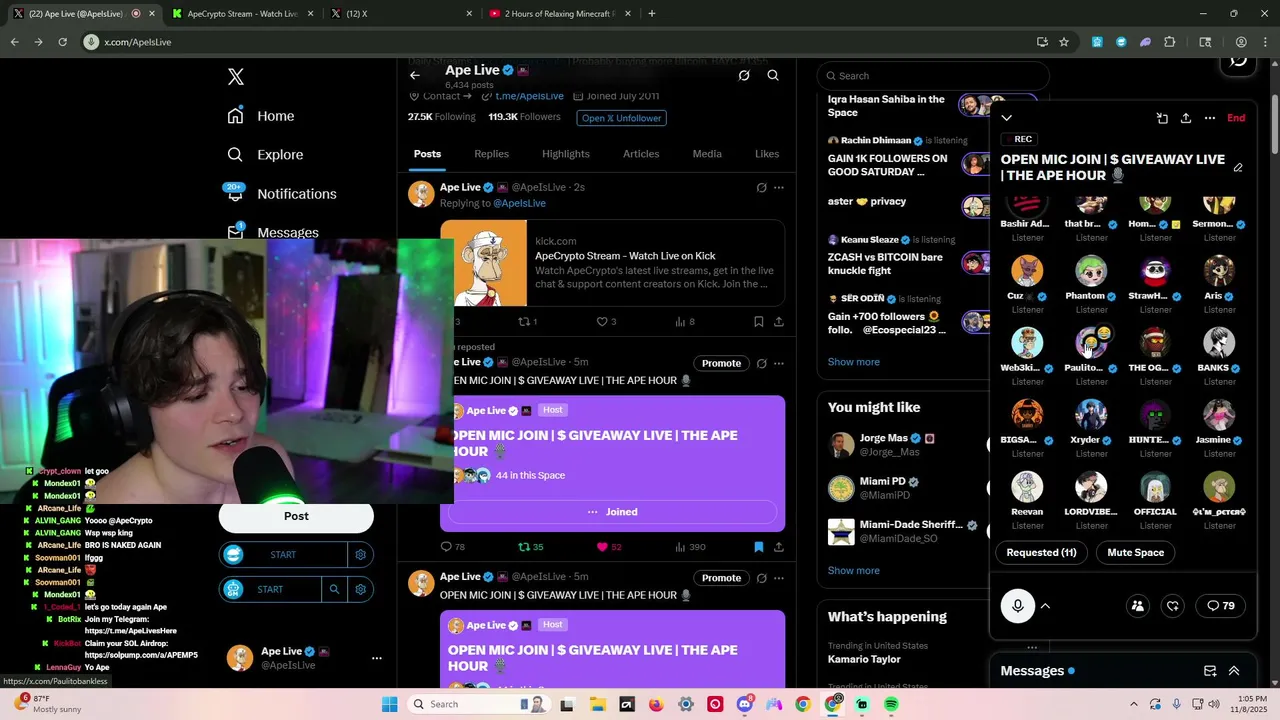1280x720 pixels.
Task: Click Promote on the first OPEN MIC post
Action: [721, 363]
